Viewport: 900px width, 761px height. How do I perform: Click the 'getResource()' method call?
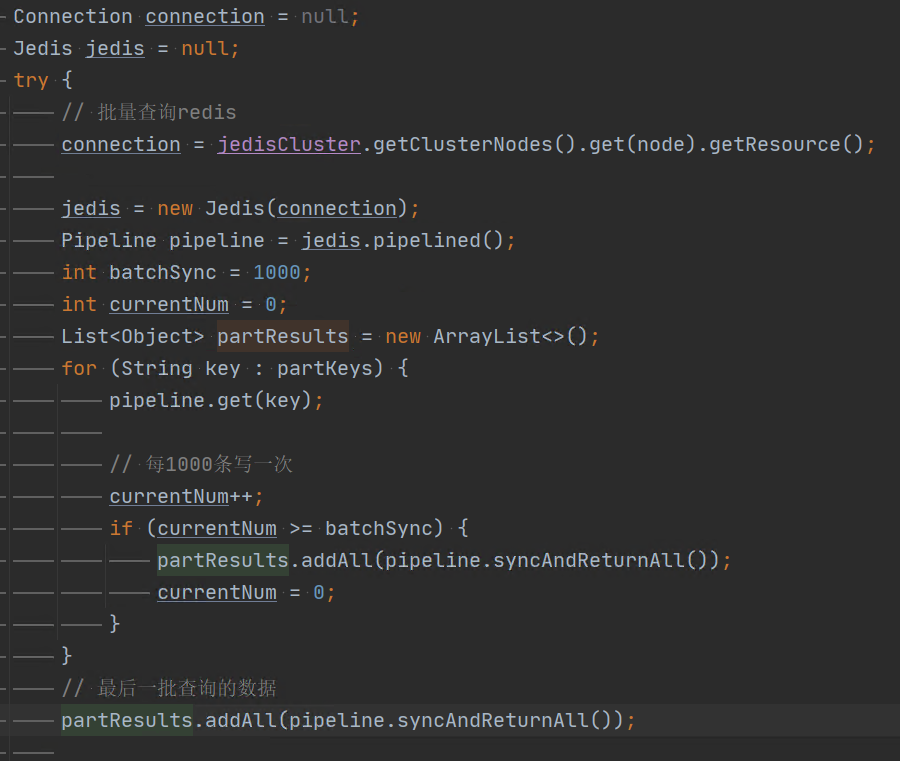[786, 144]
